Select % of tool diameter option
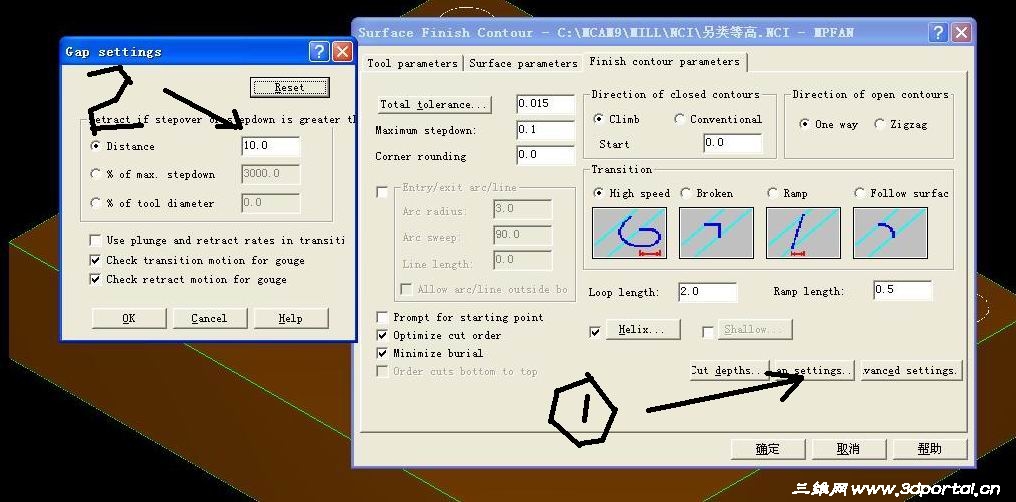The image size is (1016, 502). click(95, 203)
